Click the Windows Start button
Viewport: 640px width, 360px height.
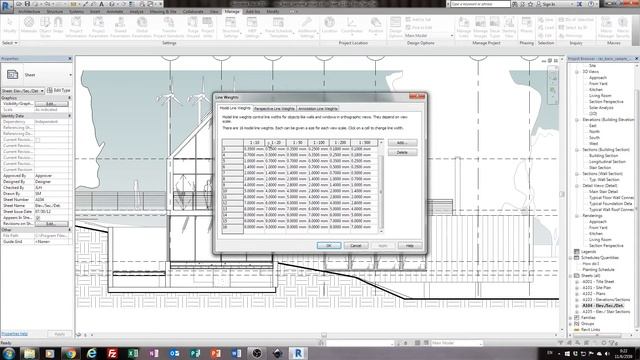pyautogui.click(x=9, y=353)
